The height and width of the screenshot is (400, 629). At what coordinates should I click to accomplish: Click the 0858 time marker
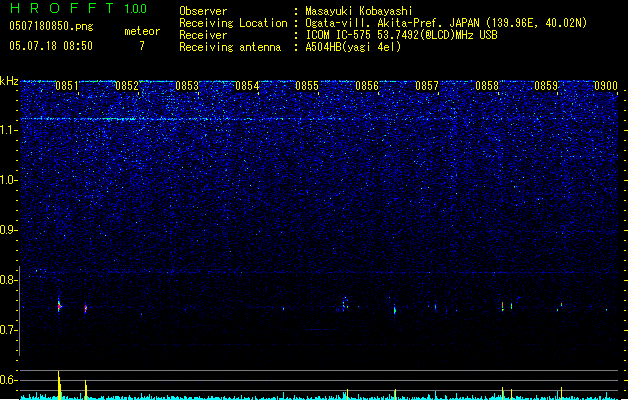tap(487, 86)
